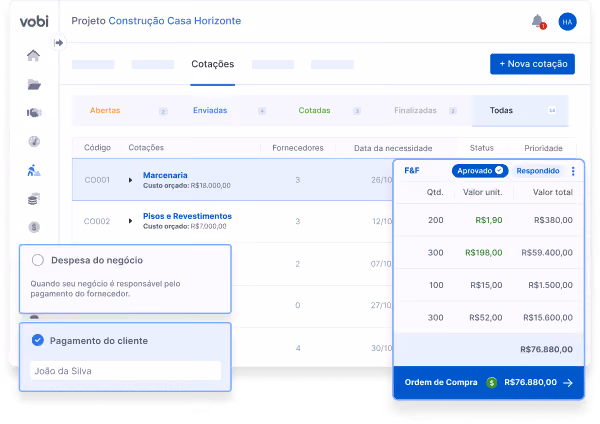Toggle the Pagamento do cliente checked option
The height and width of the screenshot is (424, 600).
tap(38, 340)
